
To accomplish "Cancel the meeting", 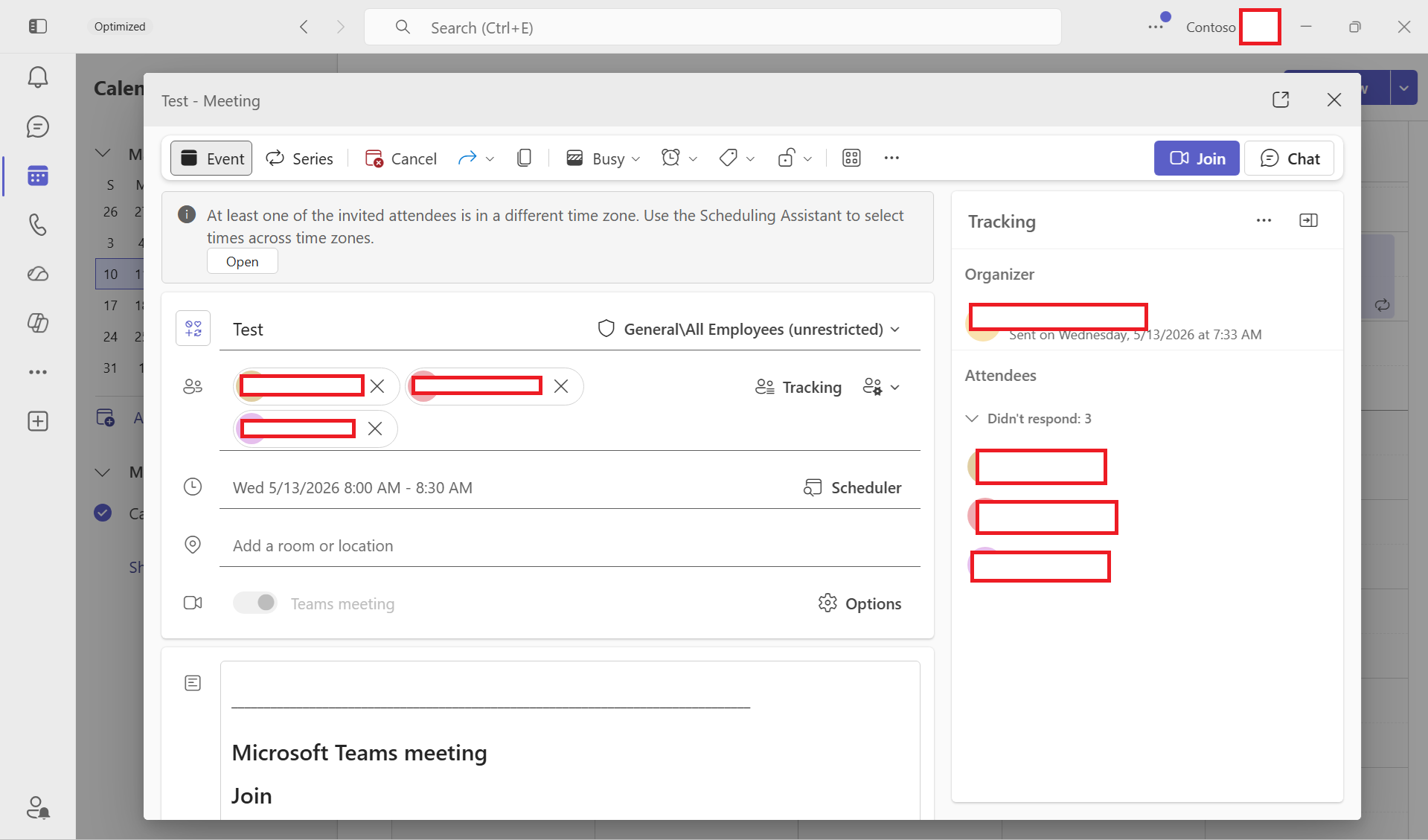I will click(400, 158).
